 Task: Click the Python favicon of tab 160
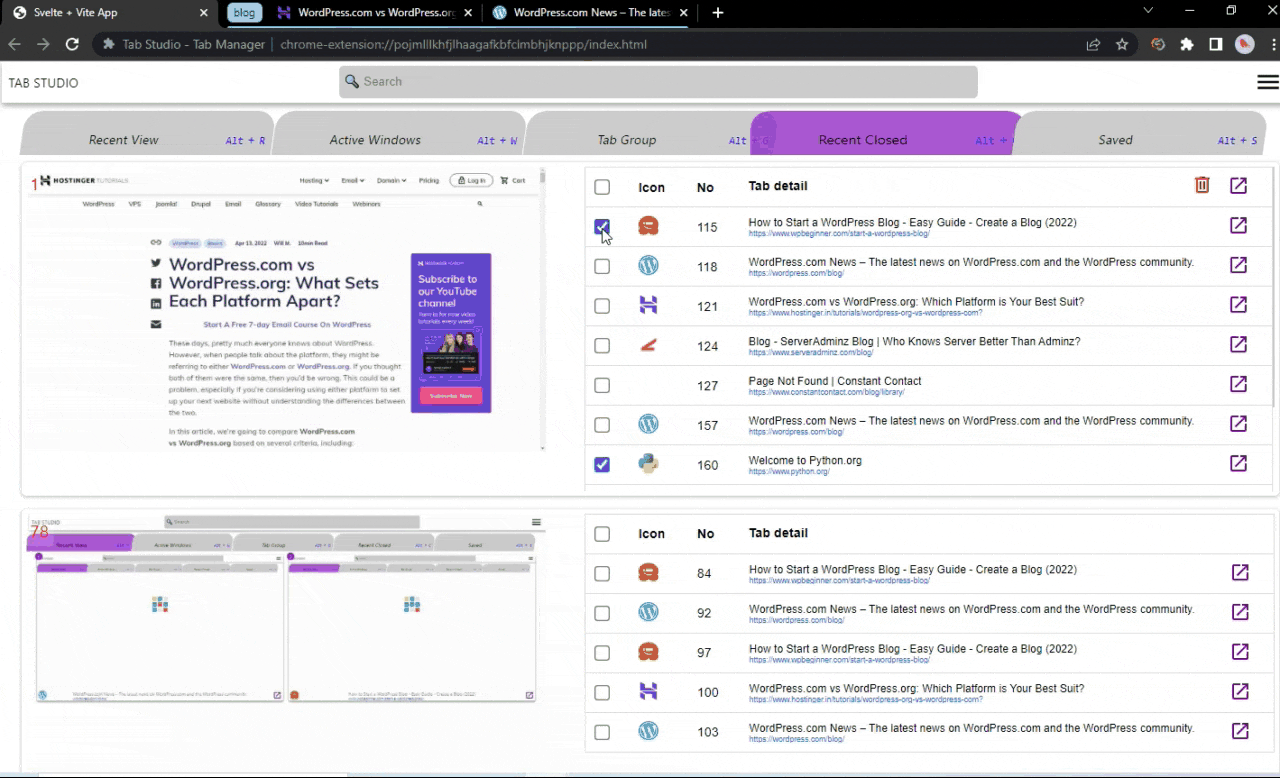(x=648, y=464)
